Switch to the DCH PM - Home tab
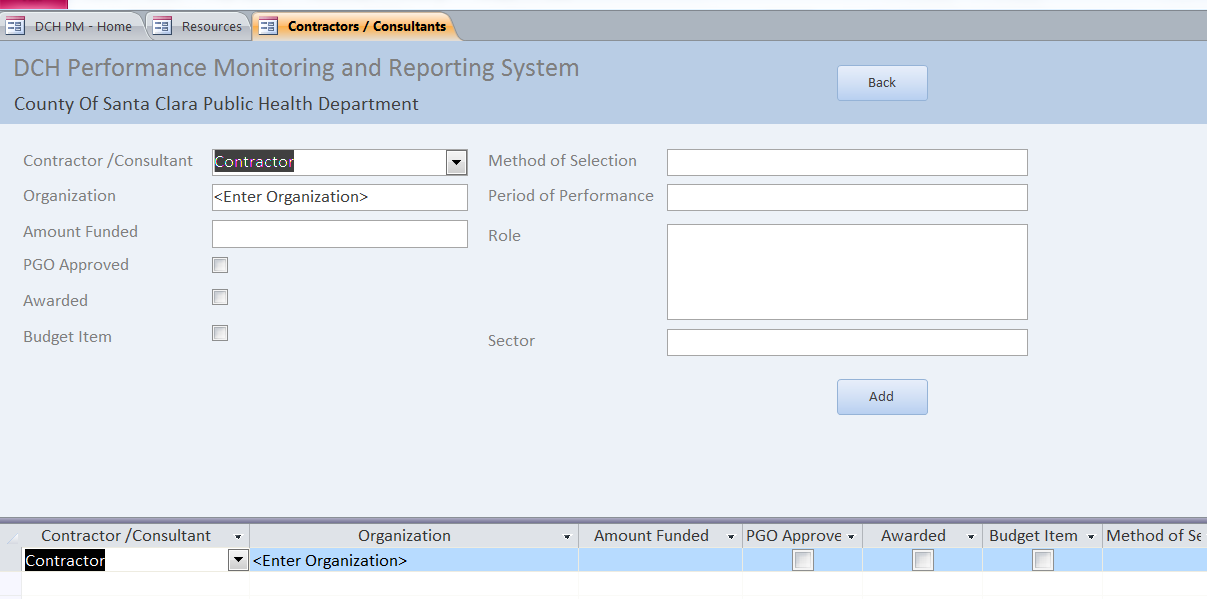1207x599 pixels. 71,27
